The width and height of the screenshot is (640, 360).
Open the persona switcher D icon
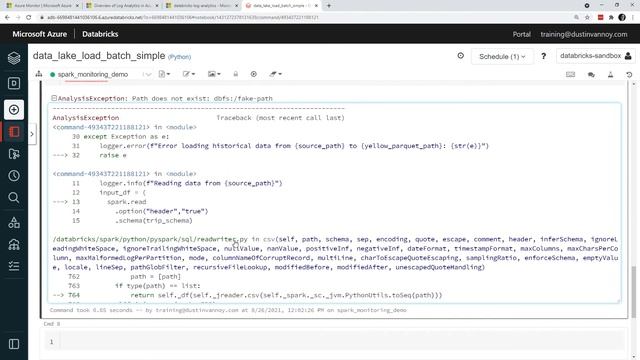(14, 84)
